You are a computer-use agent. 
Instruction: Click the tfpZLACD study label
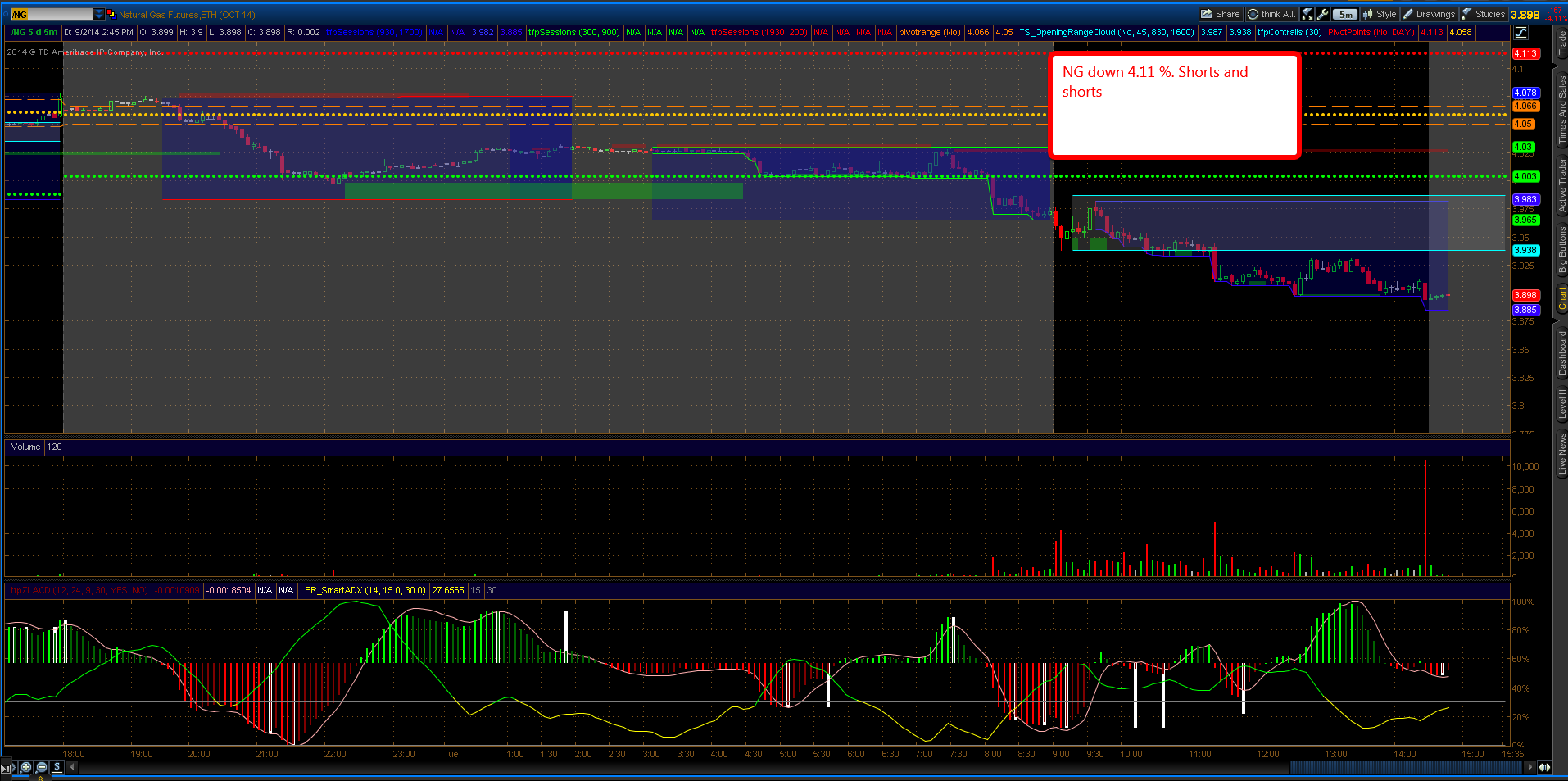[79, 590]
